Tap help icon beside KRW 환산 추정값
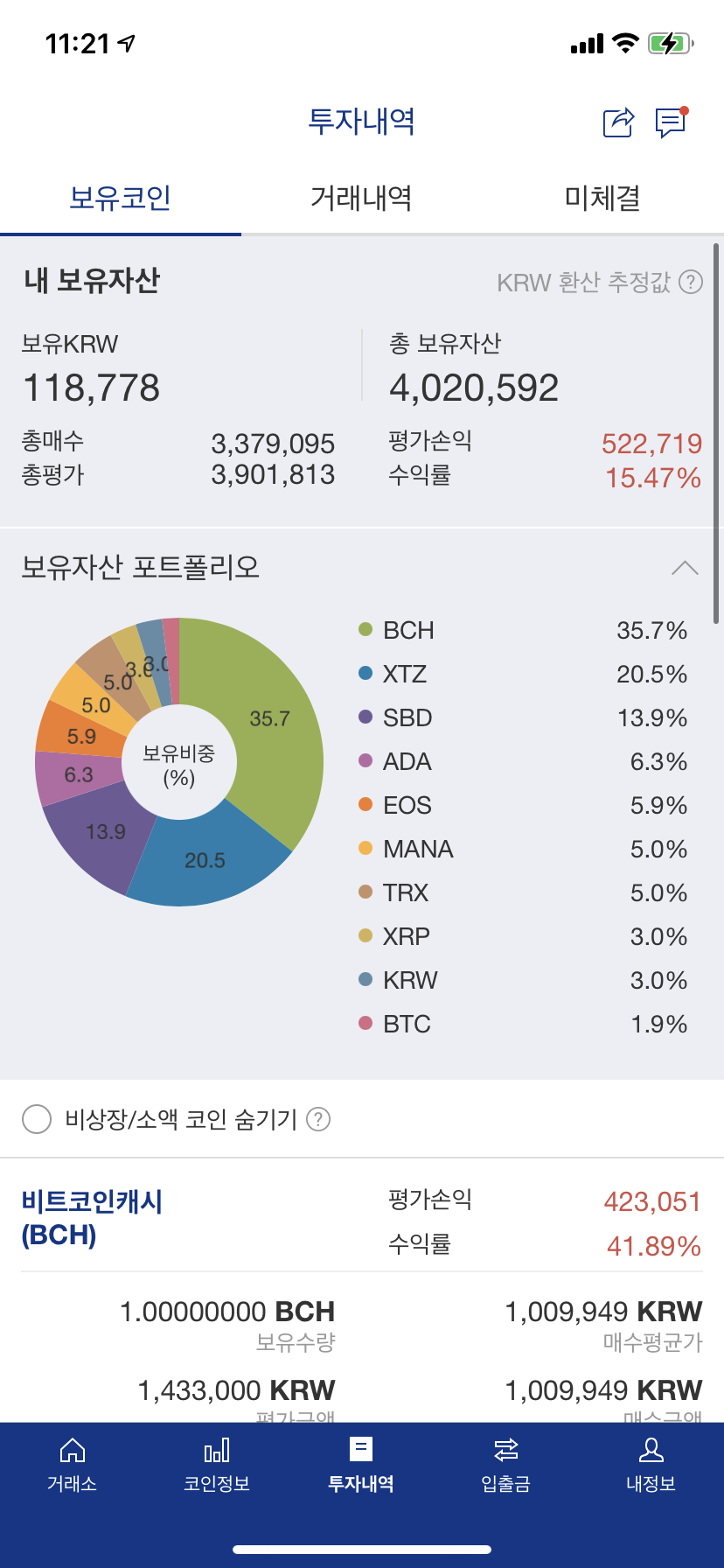The width and height of the screenshot is (724, 1568). click(x=691, y=282)
